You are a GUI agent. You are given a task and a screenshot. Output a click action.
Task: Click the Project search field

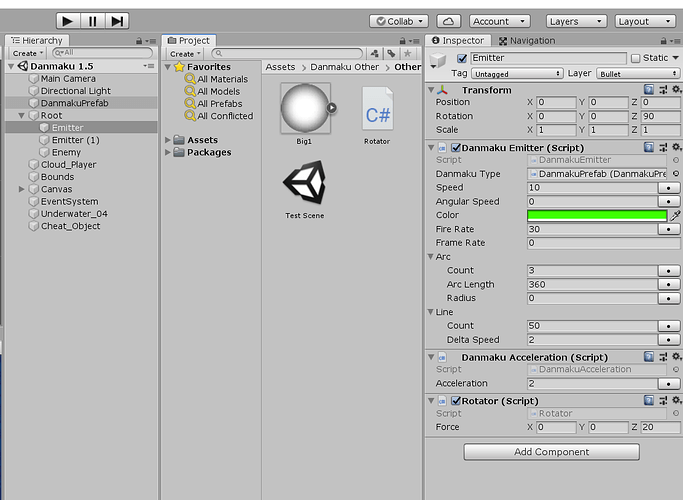[287, 54]
